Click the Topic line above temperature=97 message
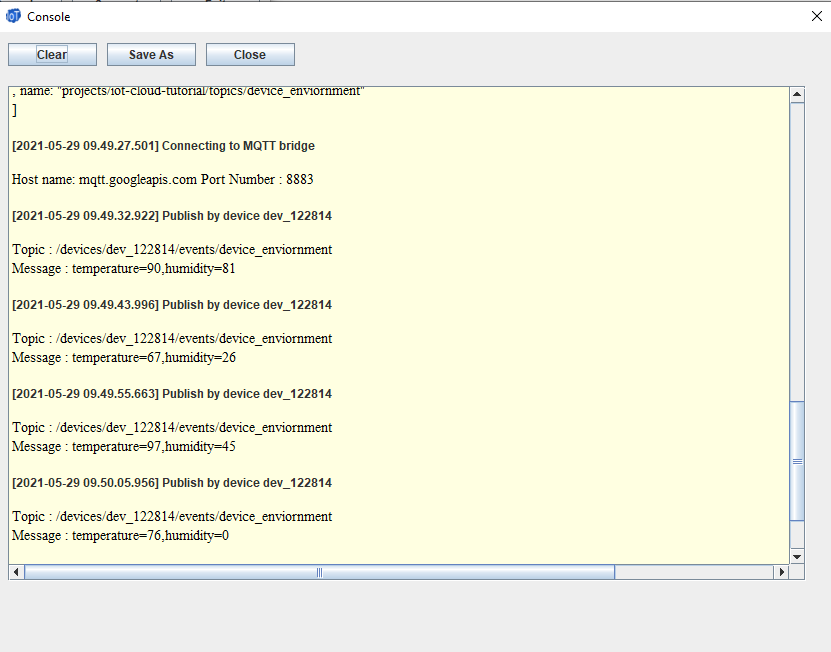 pyautogui.click(x=172, y=428)
